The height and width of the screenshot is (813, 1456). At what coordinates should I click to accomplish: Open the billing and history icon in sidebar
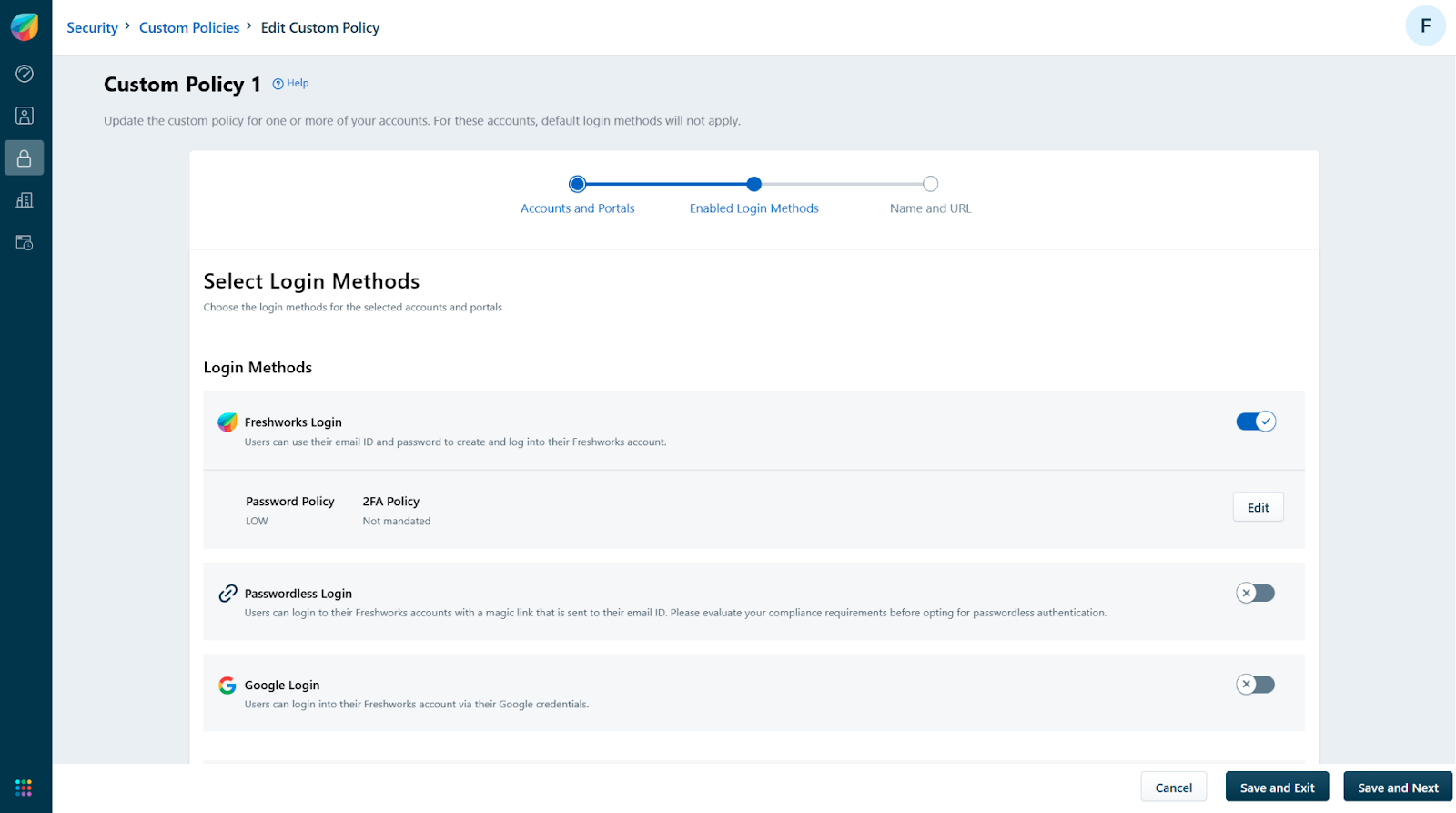pyautogui.click(x=25, y=242)
